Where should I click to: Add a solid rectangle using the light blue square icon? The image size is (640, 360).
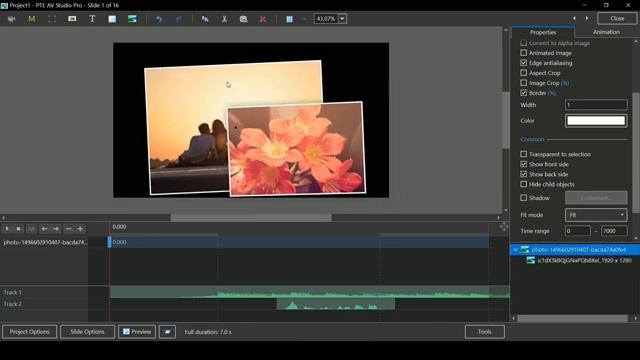pyautogui.click(x=112, y=19)
